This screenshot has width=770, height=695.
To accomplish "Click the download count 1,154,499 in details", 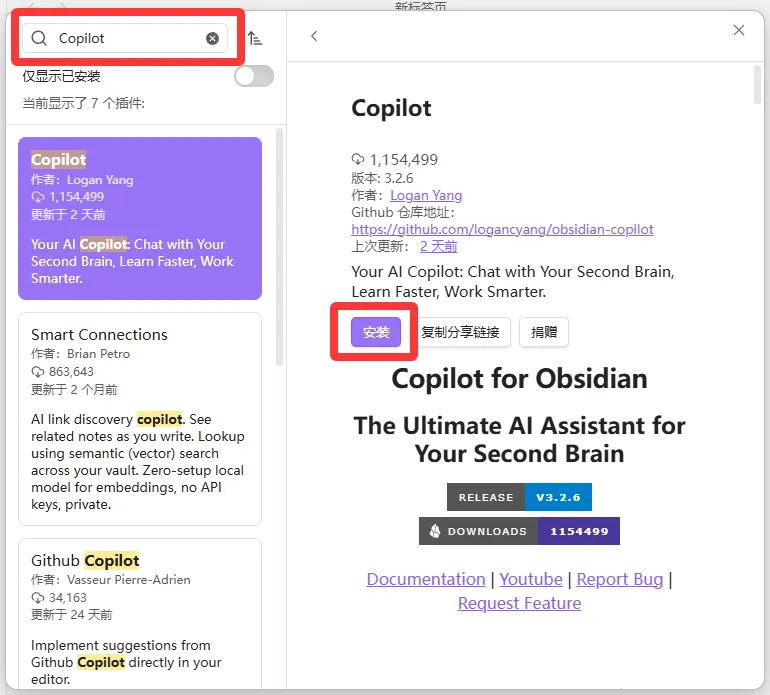I will (403, 160).
